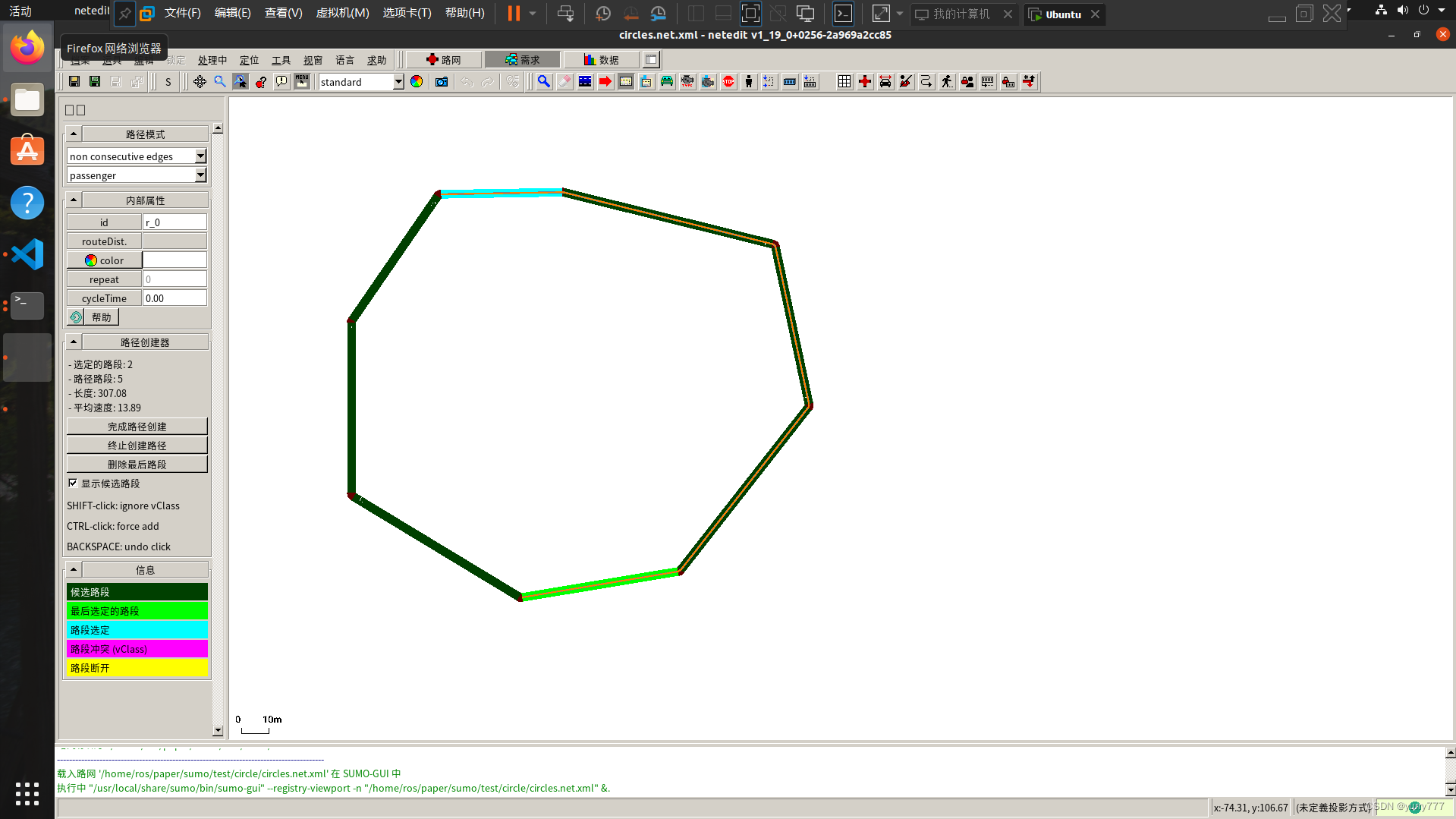Screen dimensions: 1456x819
Task: Collapse the 路径模式 section
Action: coord(74,134)
